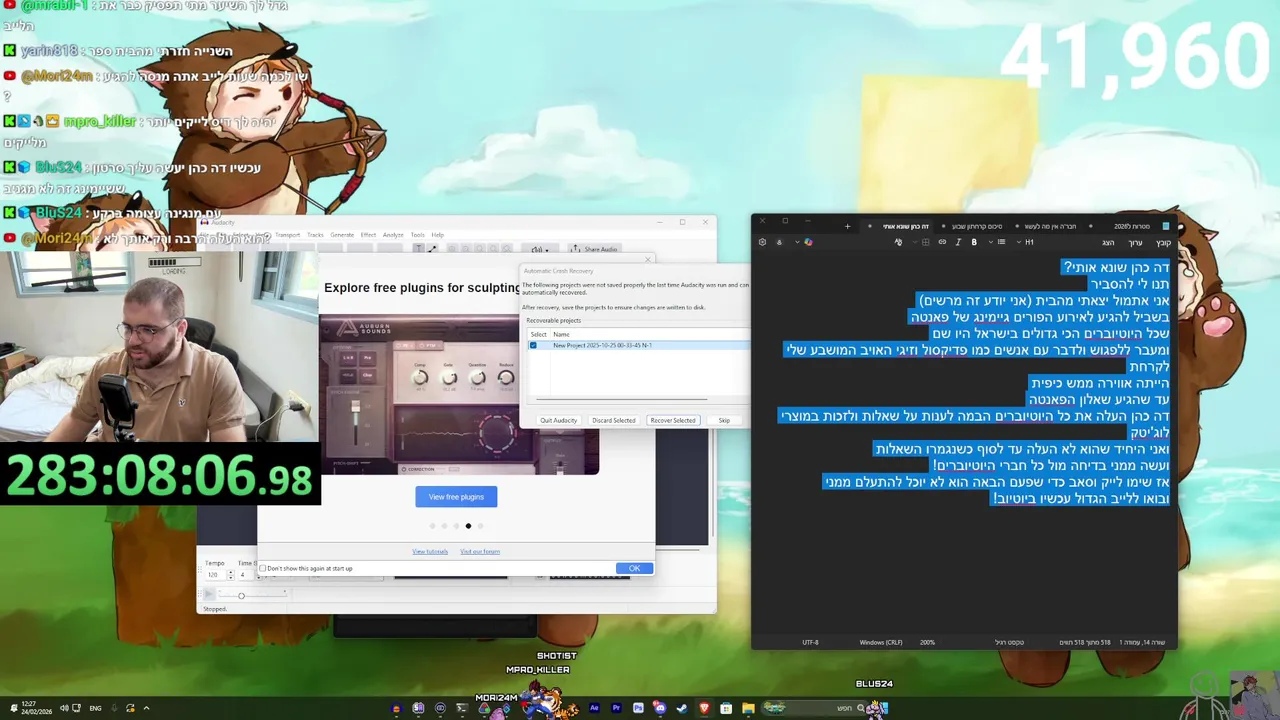Click the taskbar search box
Screen dimensions: 1280x720
(x=817, y=708)
